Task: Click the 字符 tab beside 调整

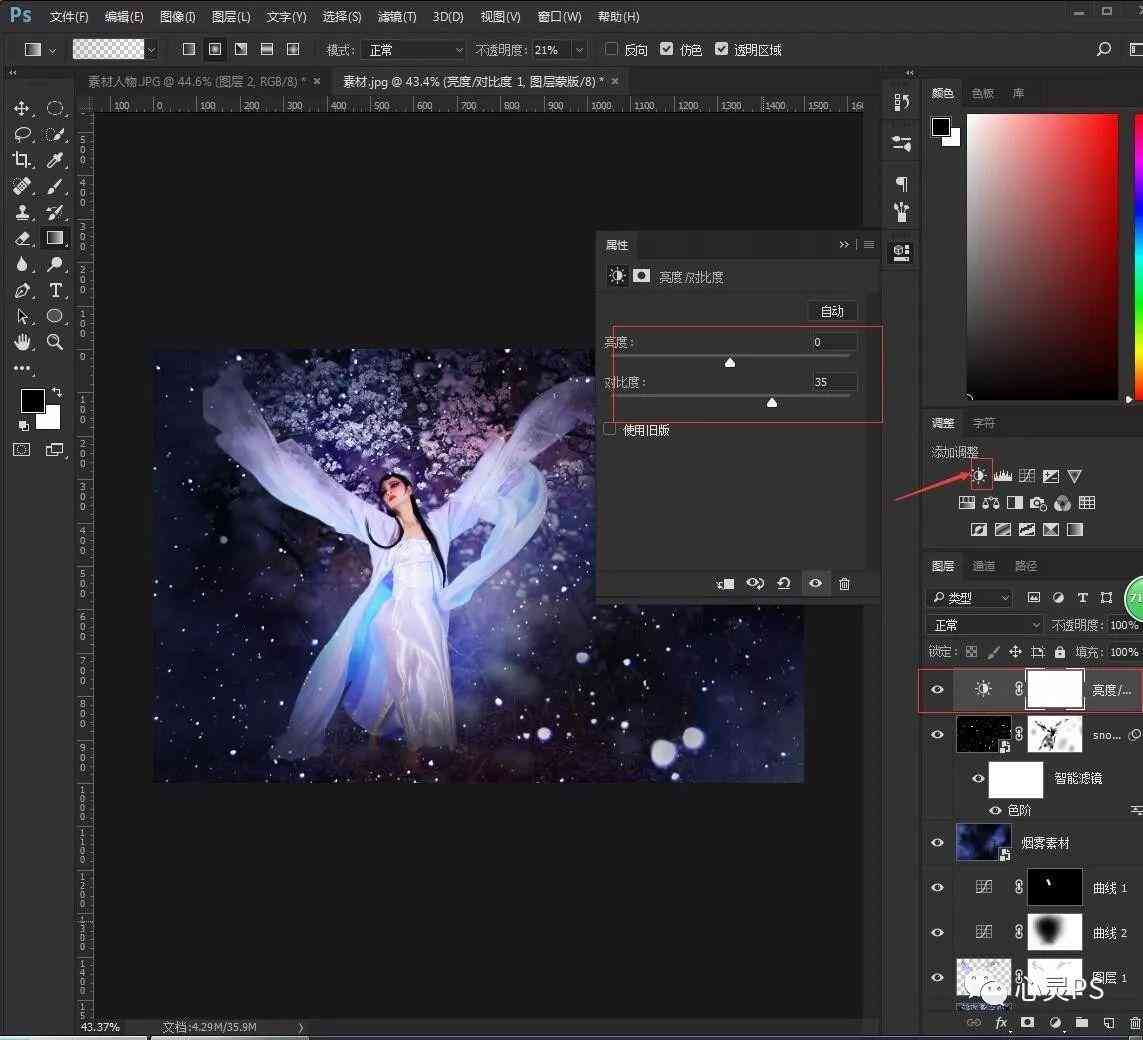Action: click(983, 423)
